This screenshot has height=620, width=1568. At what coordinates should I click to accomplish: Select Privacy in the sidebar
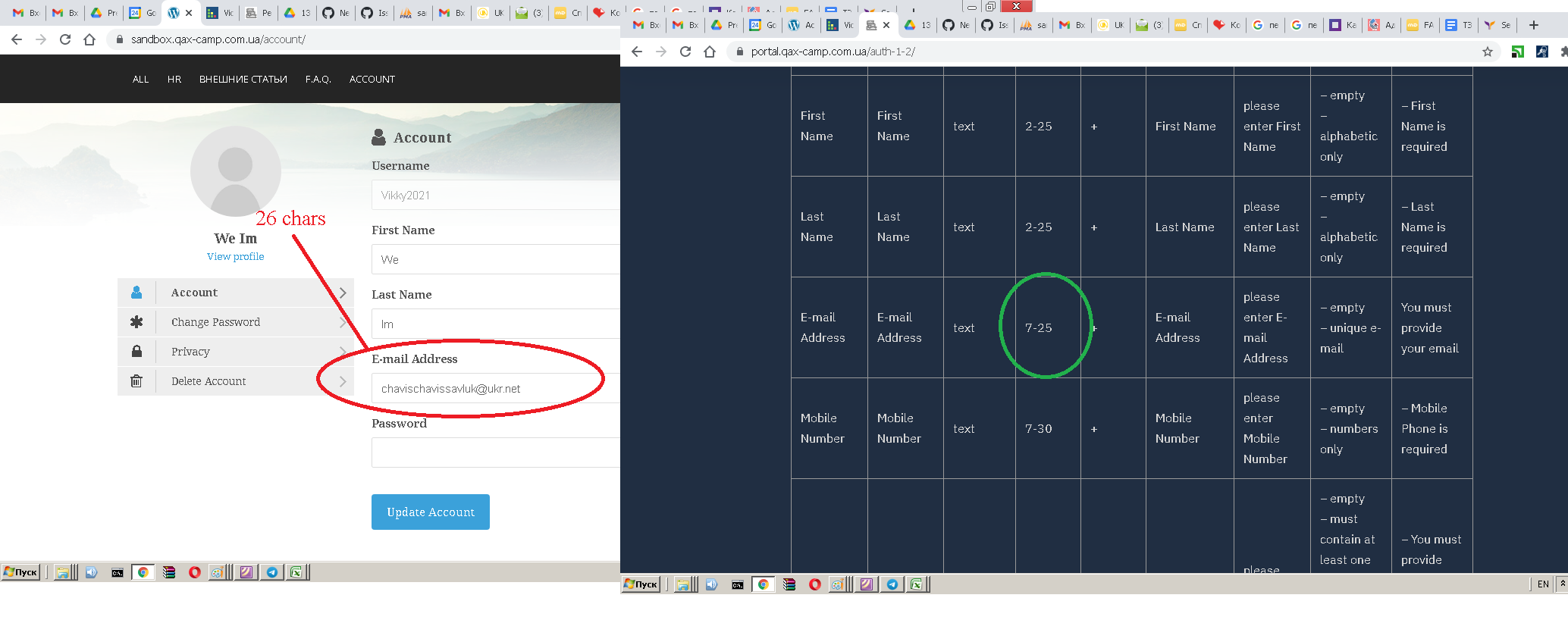point(236,352)
